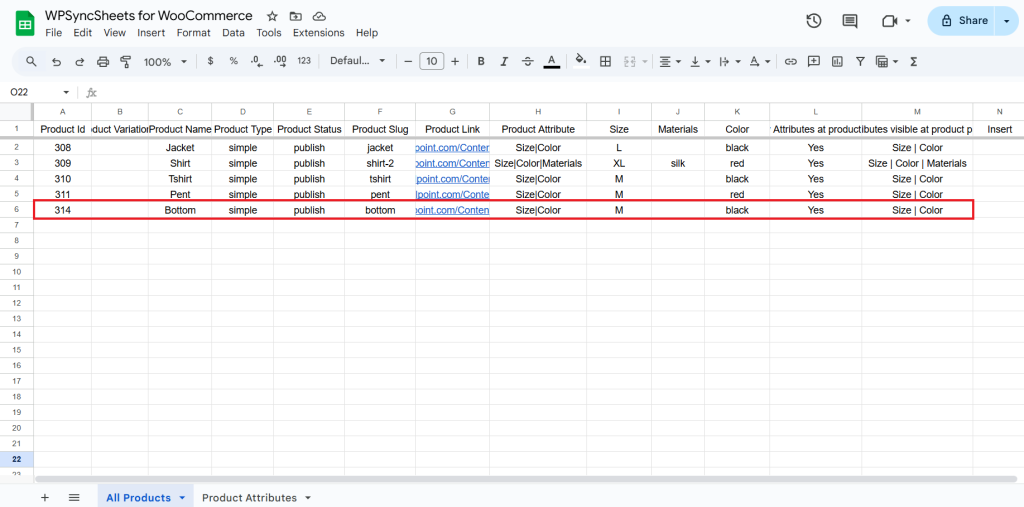
Task: Select the Product Id 314 cell
Action: [x=63, y=210]
